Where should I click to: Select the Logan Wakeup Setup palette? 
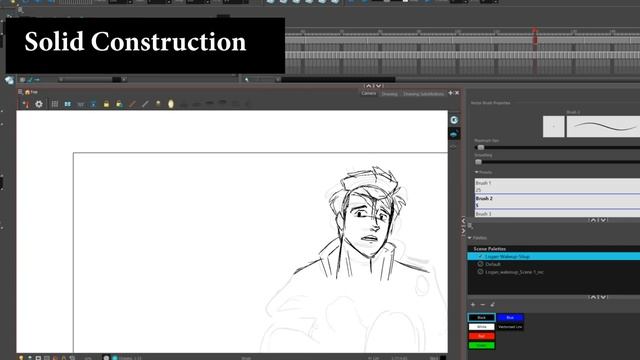point(554,256)
